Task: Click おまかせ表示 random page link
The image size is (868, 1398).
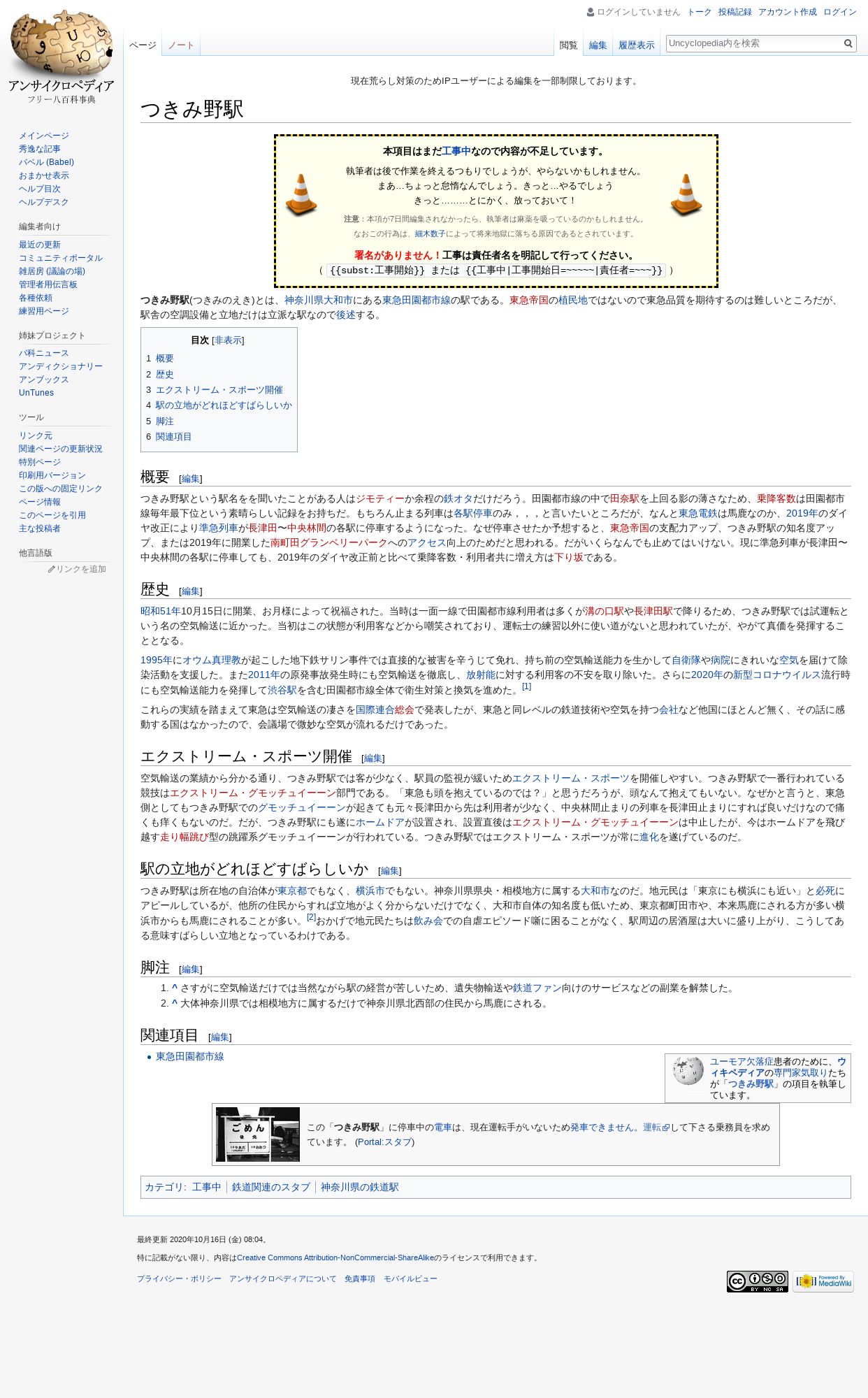Action: click(44, 175)
